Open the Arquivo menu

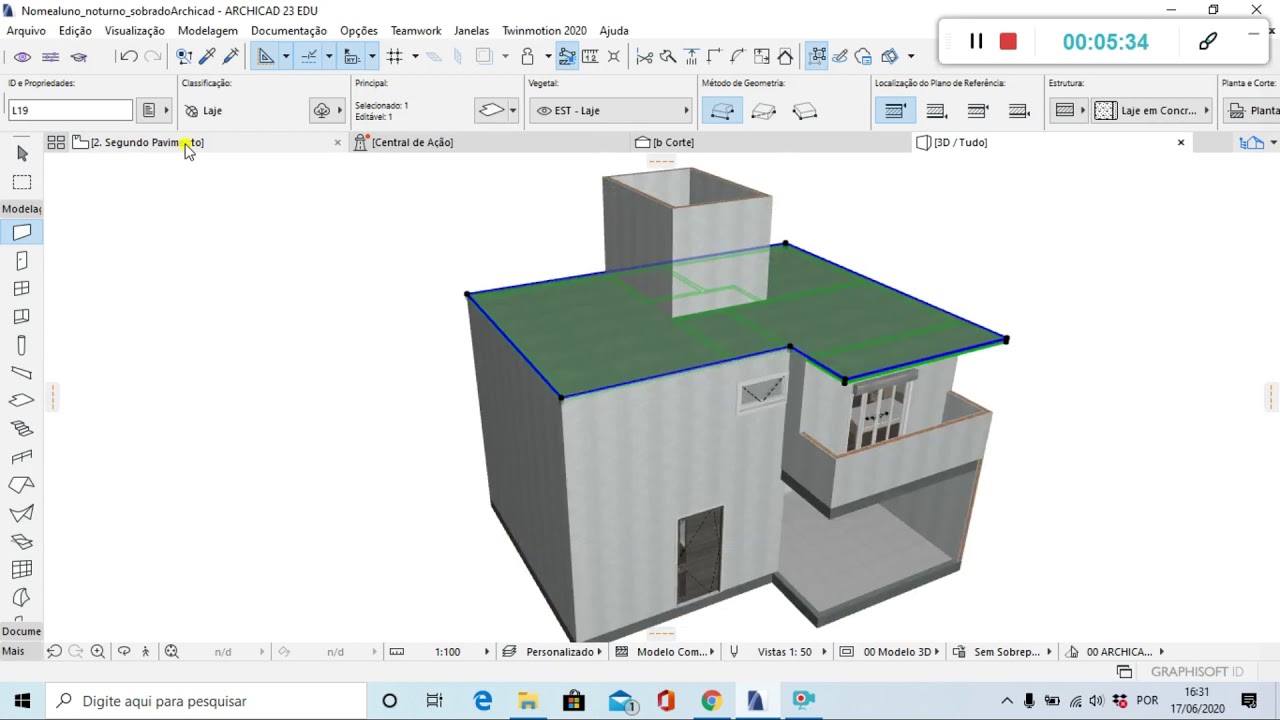[26, 31]
